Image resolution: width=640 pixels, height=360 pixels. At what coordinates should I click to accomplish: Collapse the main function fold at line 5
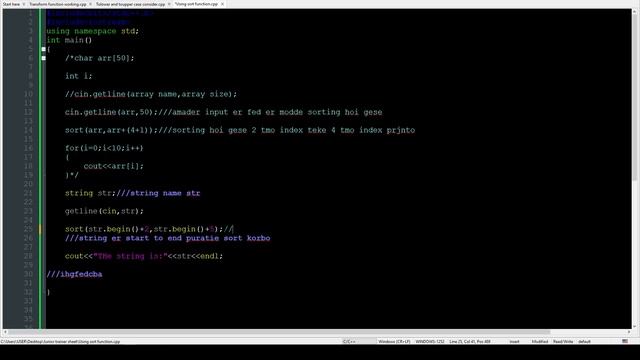[x=44, y=49]
